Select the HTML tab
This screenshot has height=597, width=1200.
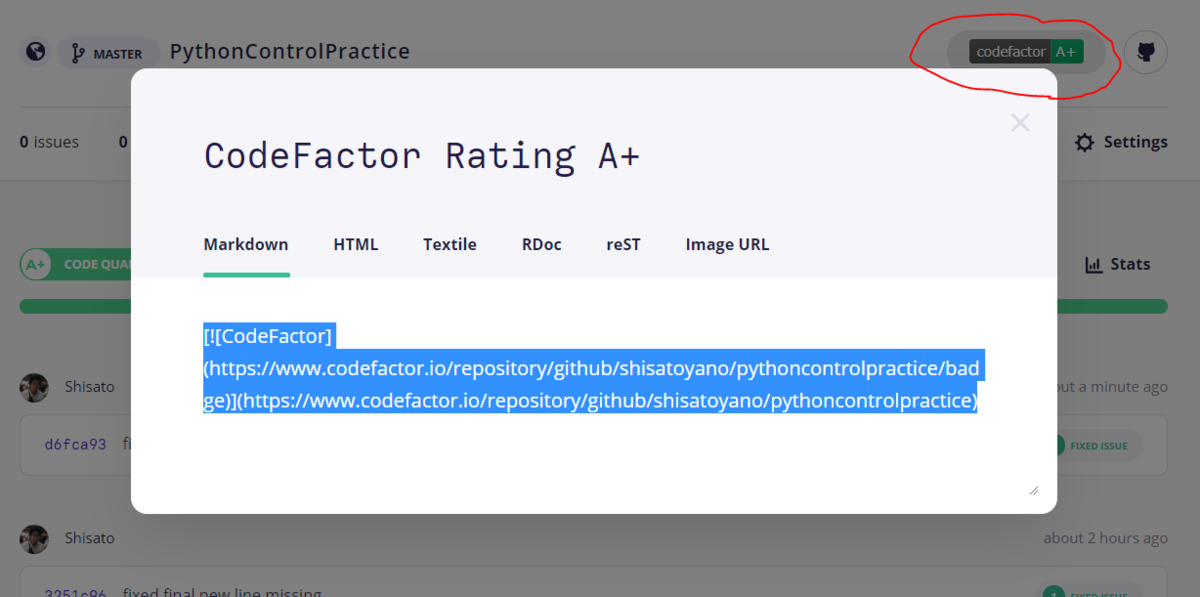(x=356, y=245)
